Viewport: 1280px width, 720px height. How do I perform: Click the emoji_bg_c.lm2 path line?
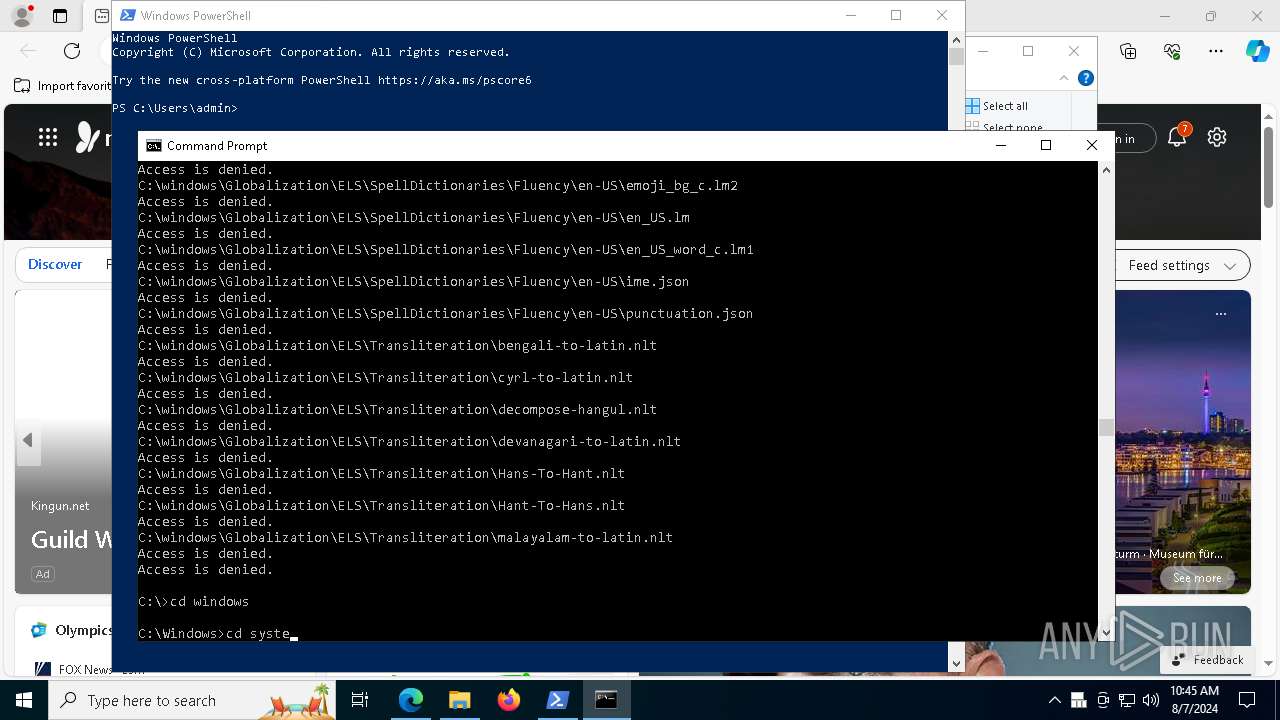click(x=438, y=186)
